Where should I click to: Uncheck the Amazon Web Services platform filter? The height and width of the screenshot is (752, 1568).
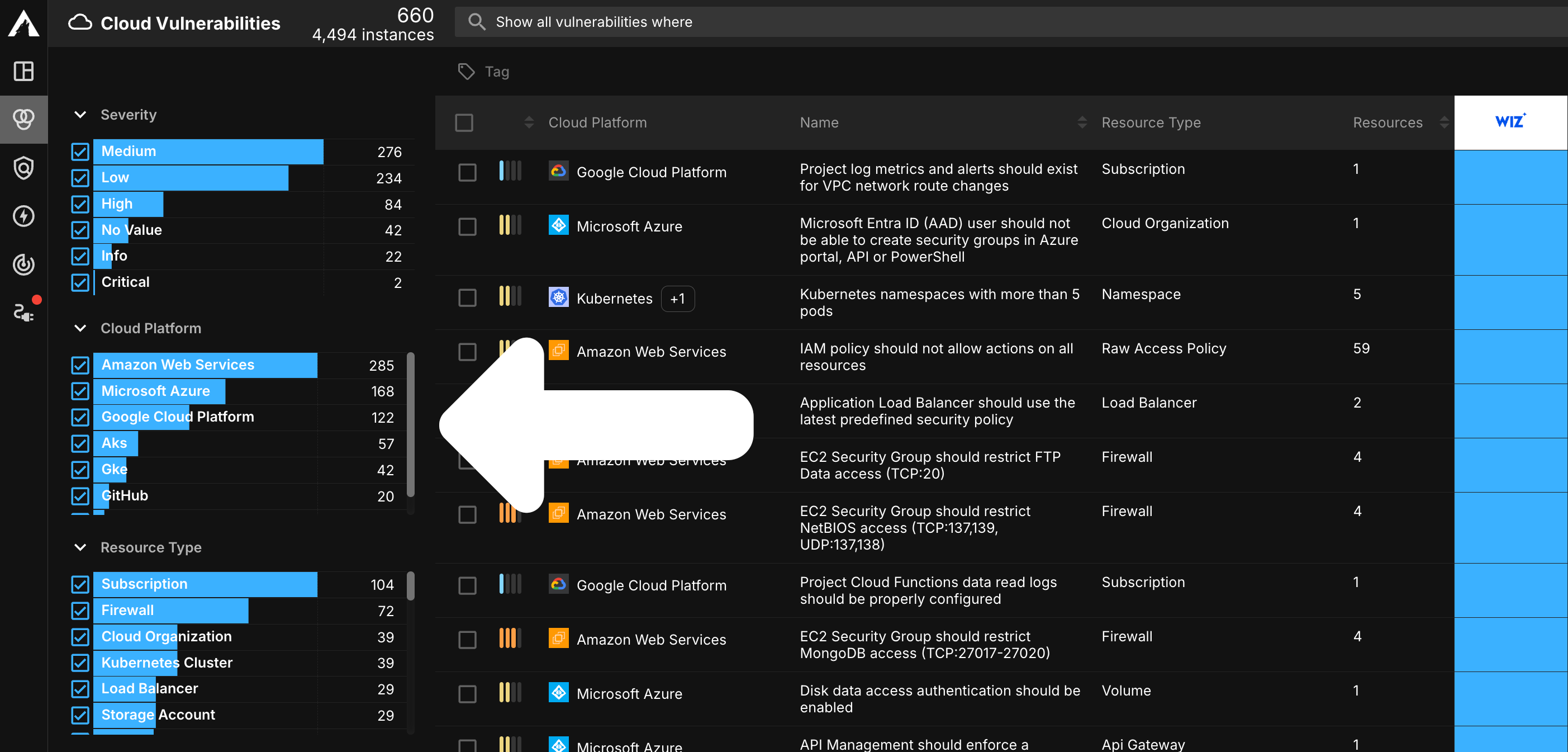[80, 365]
